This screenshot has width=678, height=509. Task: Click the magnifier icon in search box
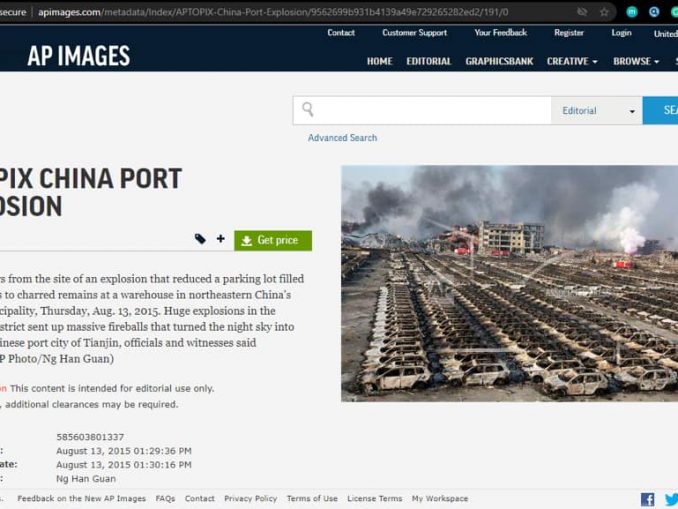(307, 109)
